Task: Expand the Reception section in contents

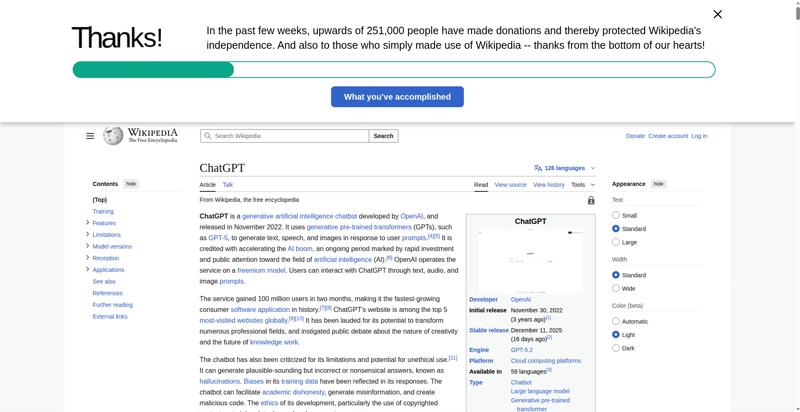Action: 88,258
